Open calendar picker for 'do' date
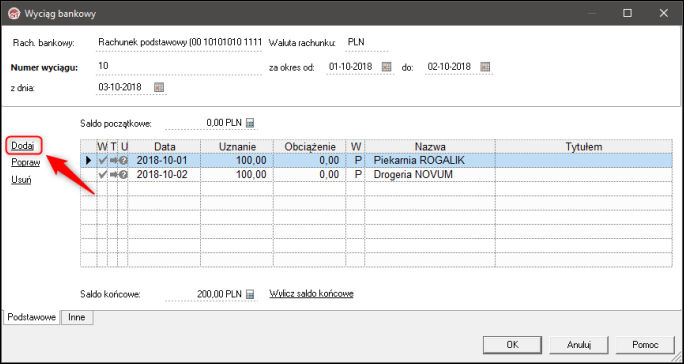Screen dimensions: 684x364 (x=485, y=67)
